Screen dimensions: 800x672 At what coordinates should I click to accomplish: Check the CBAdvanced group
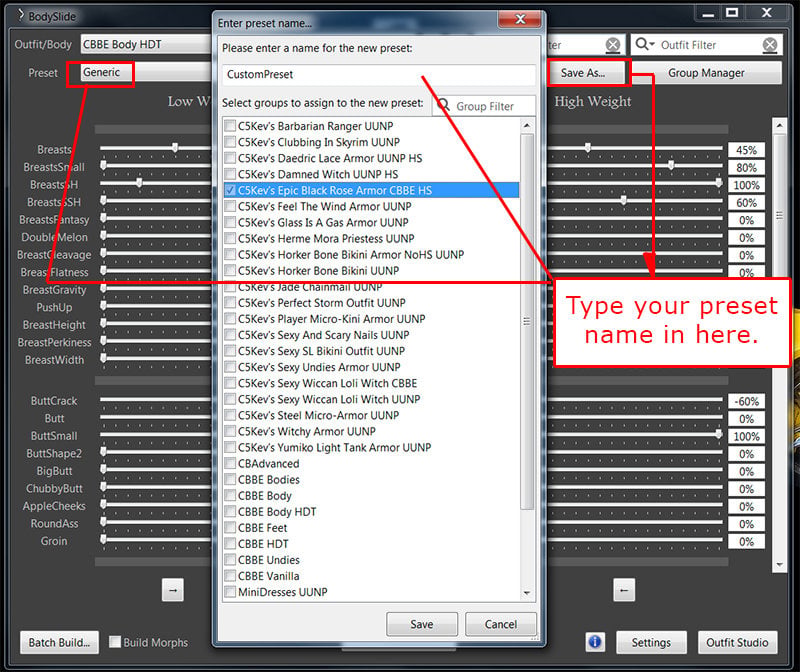click(230, 463)
